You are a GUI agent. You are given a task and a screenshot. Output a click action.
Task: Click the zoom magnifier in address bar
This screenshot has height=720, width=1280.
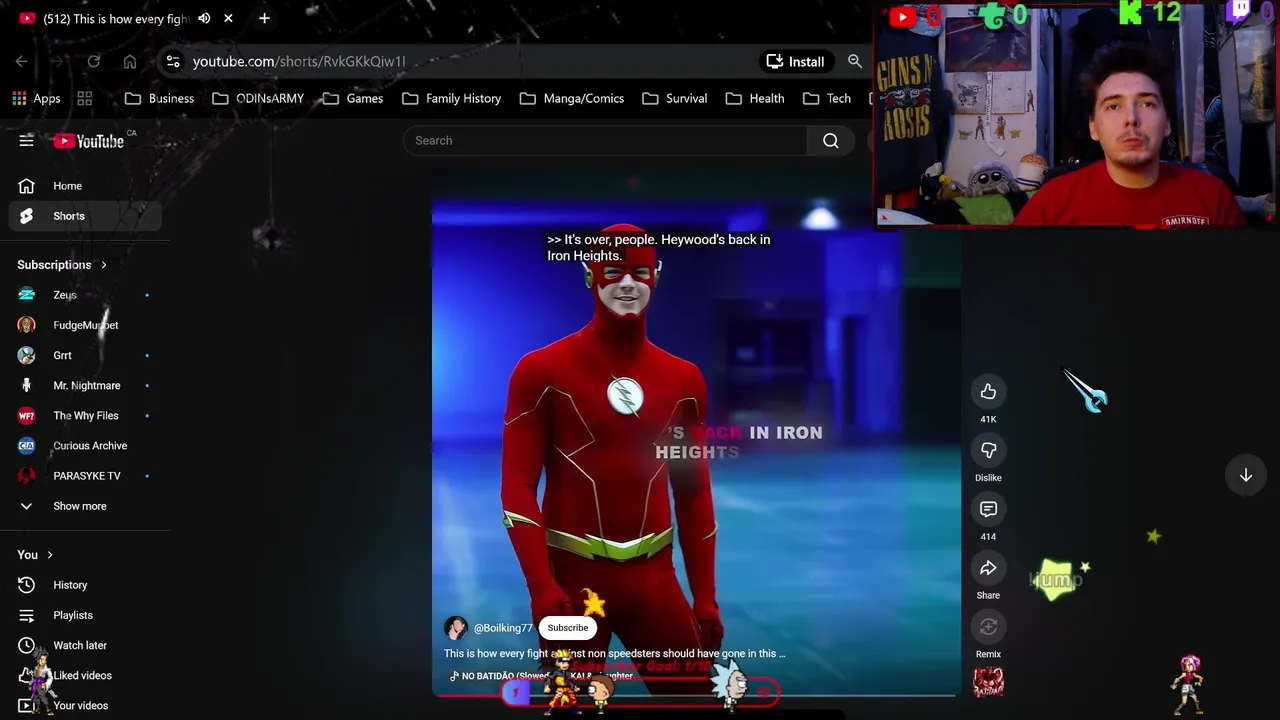(855, 61)
